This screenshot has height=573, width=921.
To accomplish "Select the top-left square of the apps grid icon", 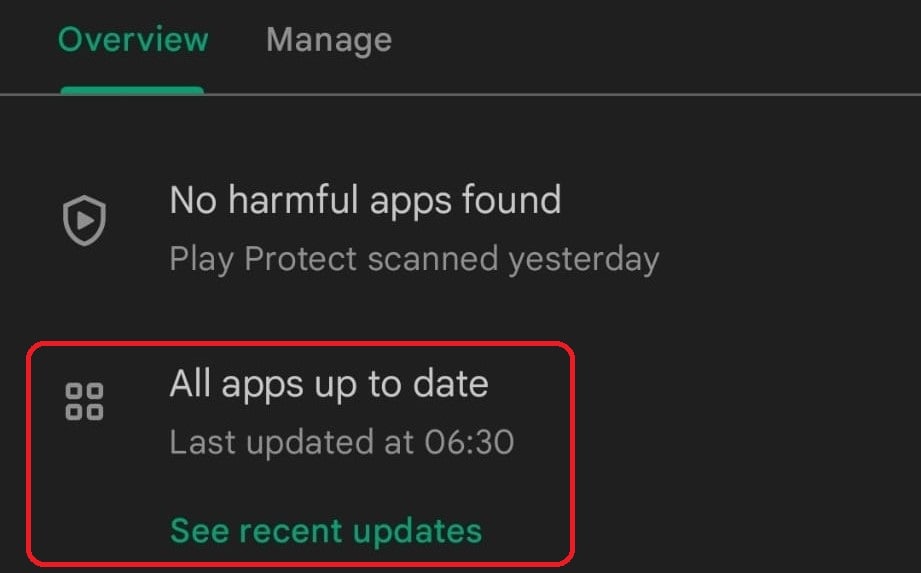I will pos(74,391).
